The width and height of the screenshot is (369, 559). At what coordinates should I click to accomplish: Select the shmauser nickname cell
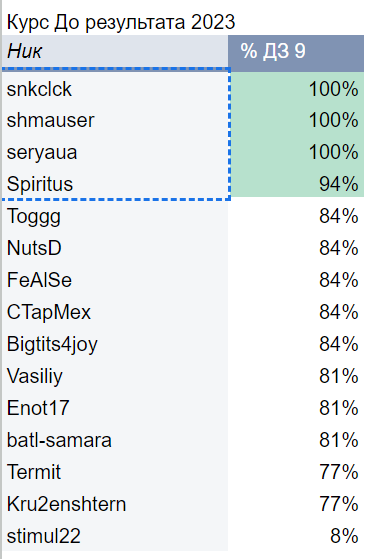coord(115,120)
